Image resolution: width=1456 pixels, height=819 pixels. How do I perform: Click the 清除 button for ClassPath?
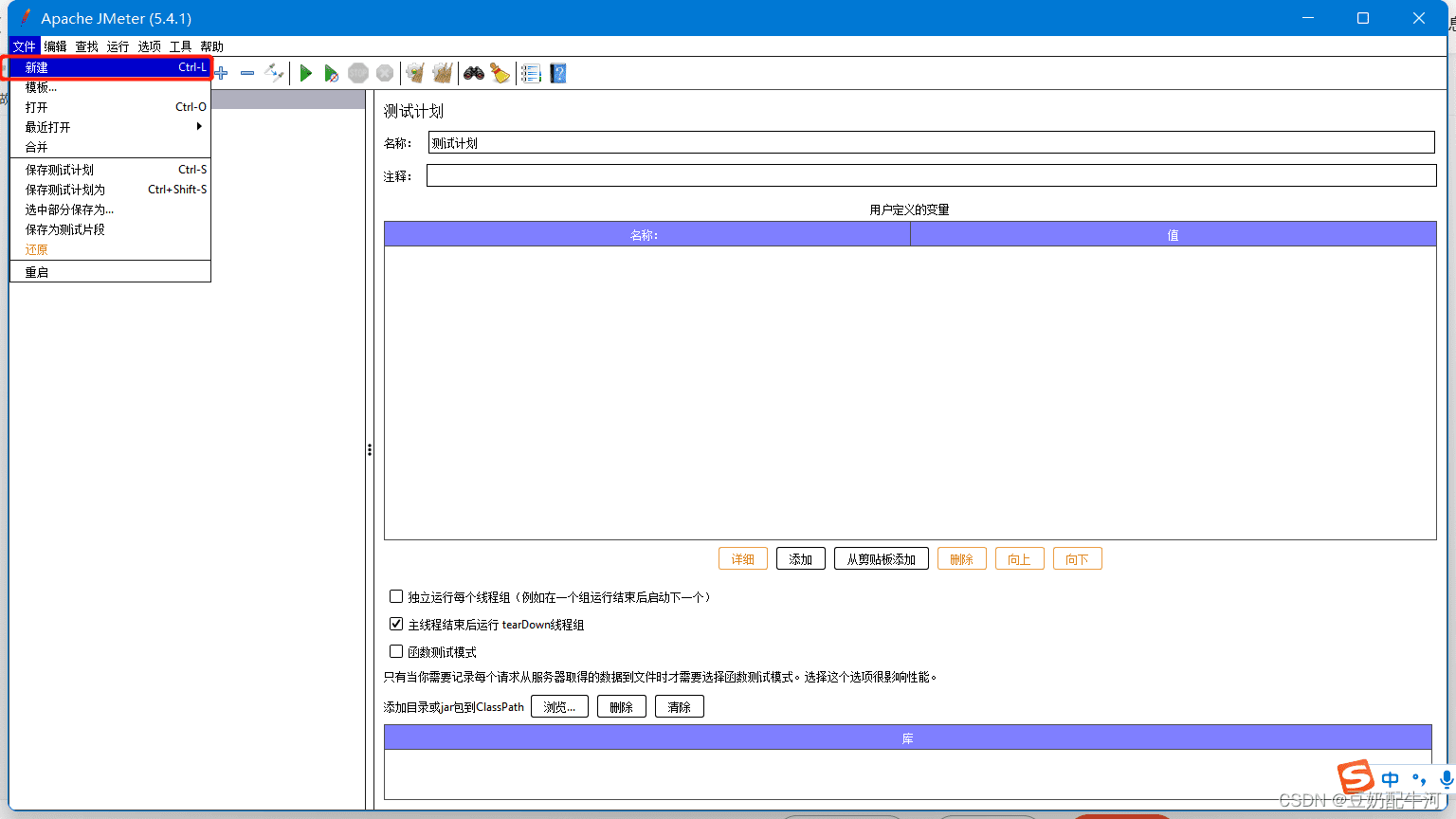pos(680,707)
